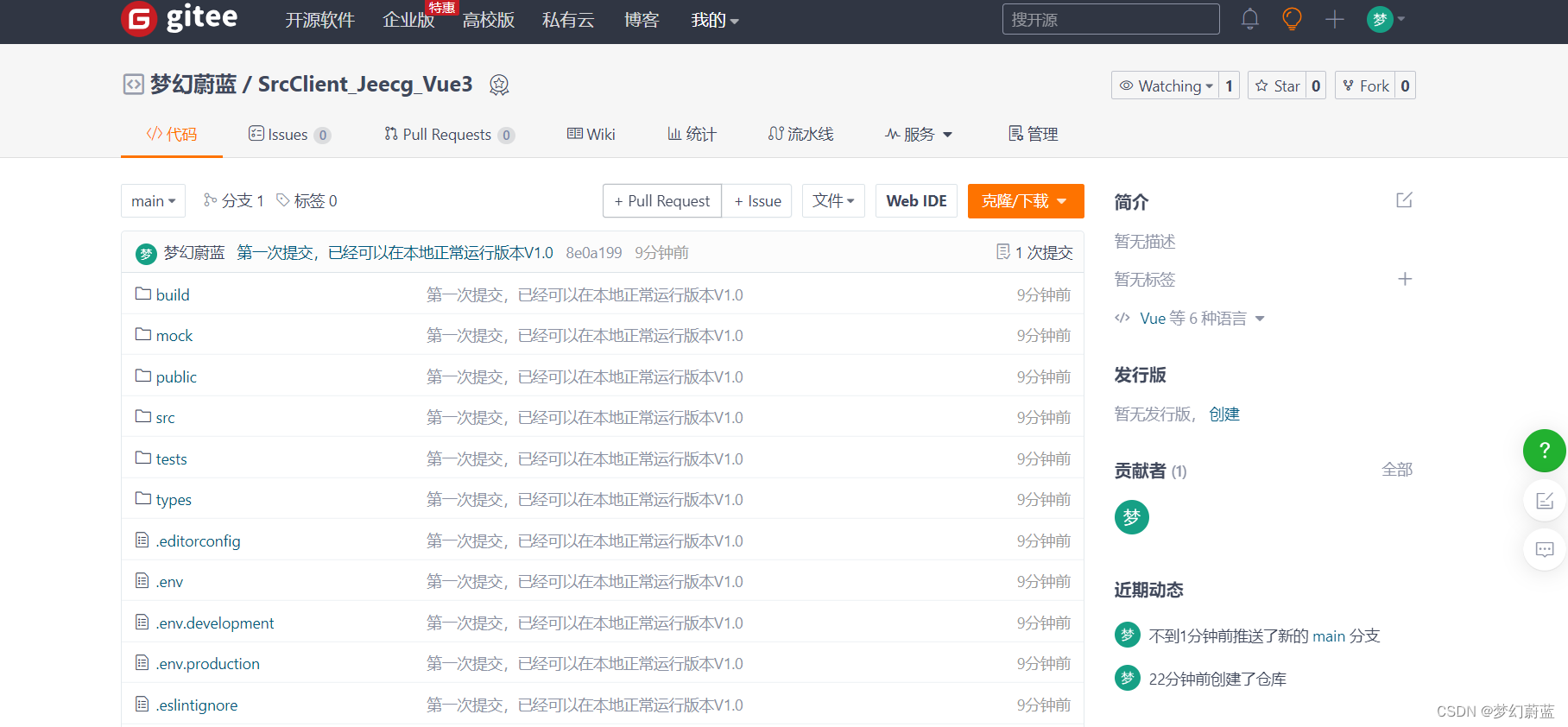Open the 梦幻蔚蓝 owner link in the title
The height and width of the screenshot is (727, 1568).
click(x=193, y=84)
